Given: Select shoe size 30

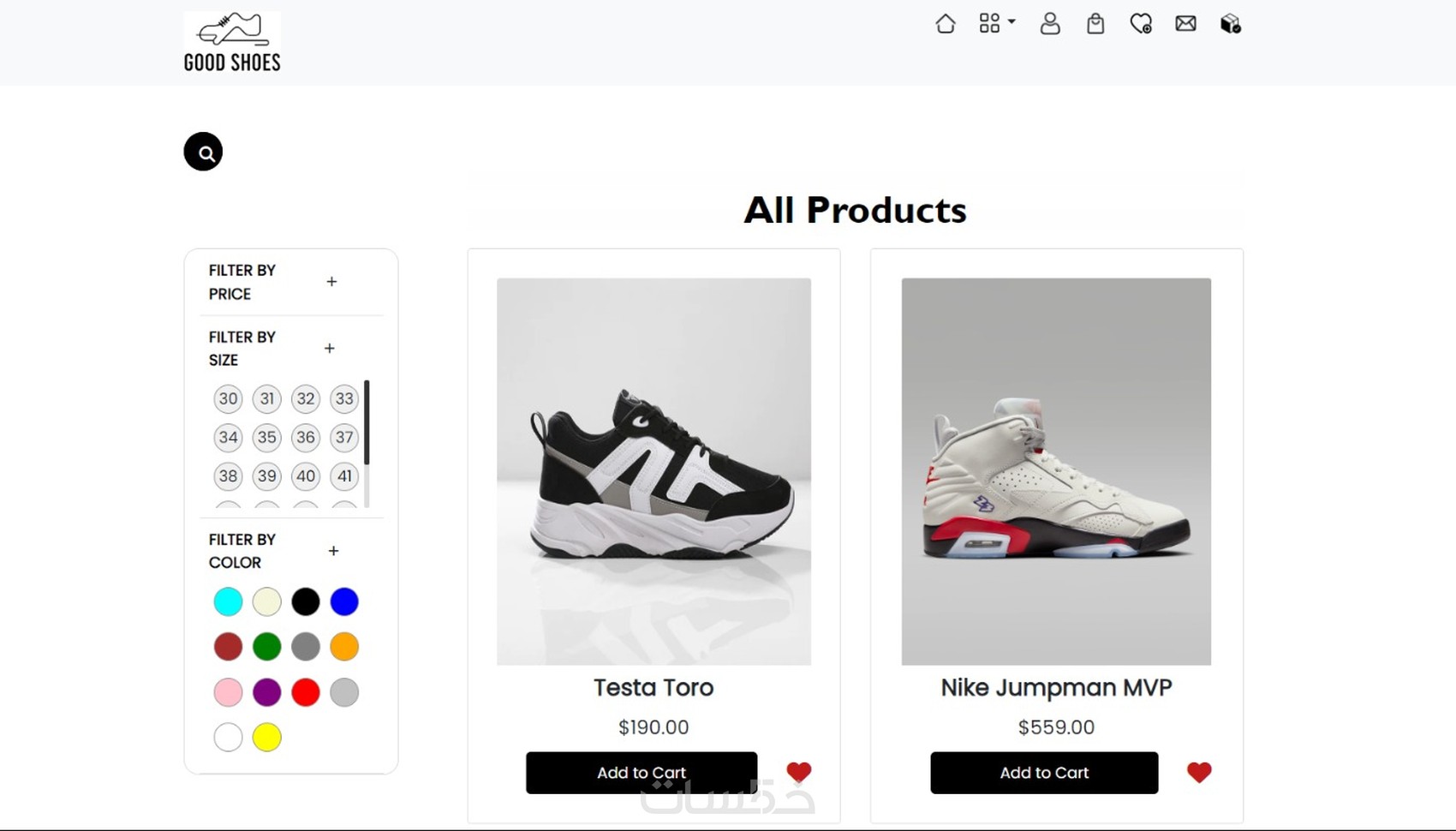Looking at the screenshot, I should [x=228, y=398].
